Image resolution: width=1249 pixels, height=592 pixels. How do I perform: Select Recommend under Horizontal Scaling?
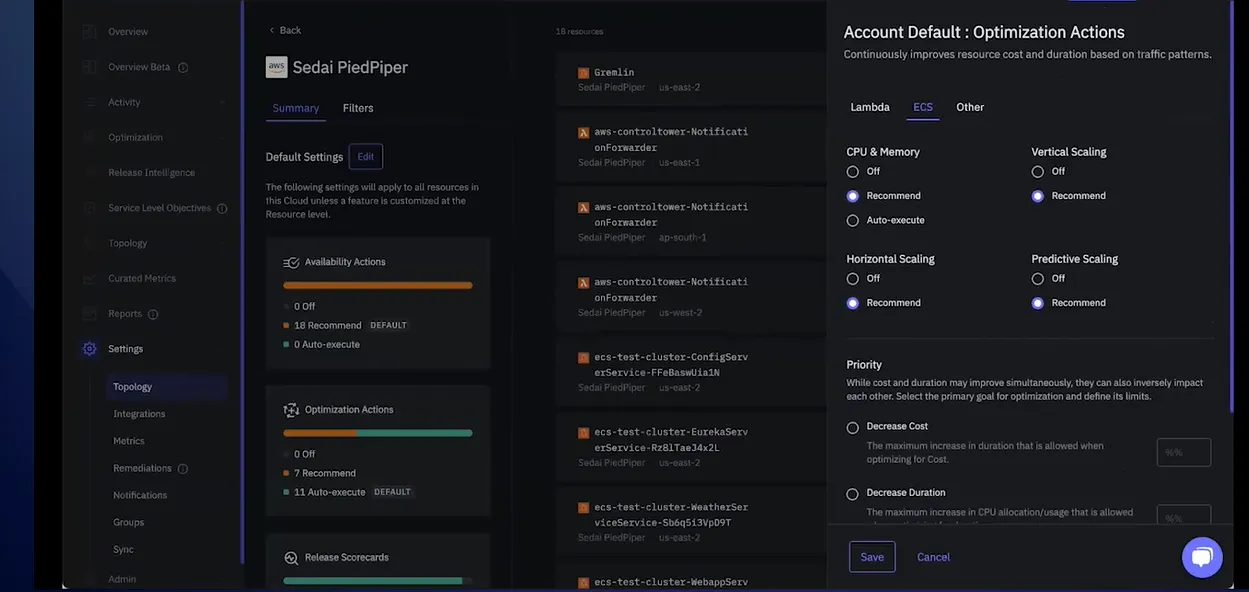[x=853, y=303]
